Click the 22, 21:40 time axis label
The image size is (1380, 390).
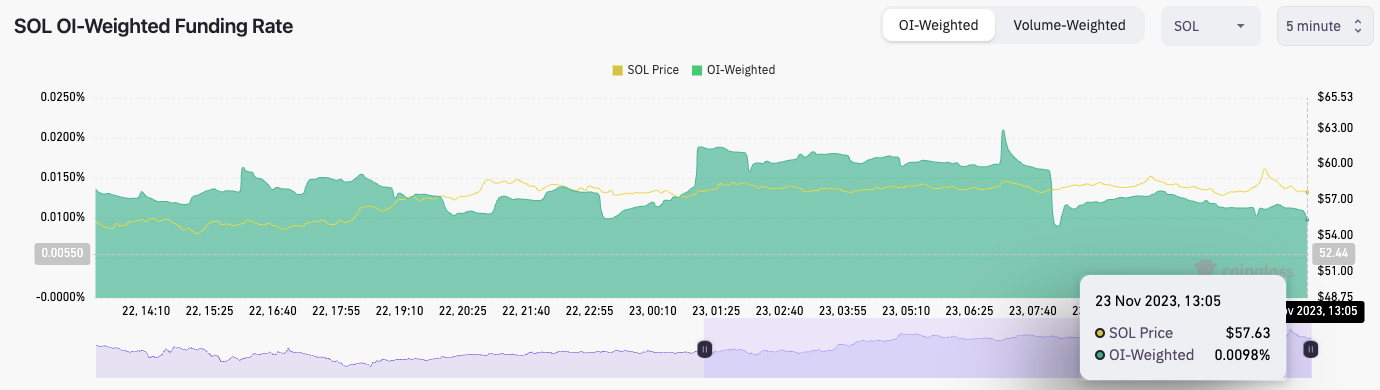pos(526,311)
